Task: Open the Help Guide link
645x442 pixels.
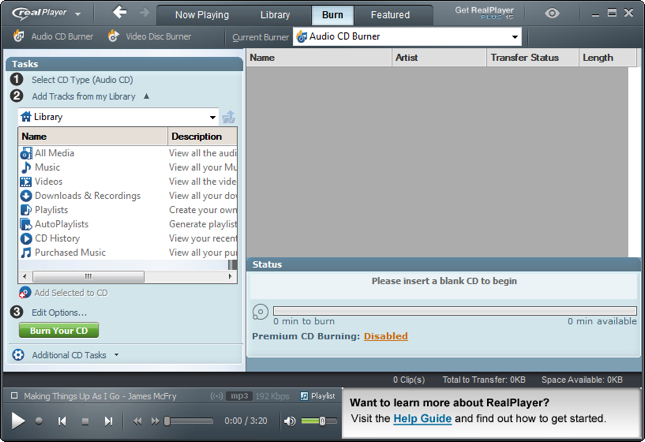Action: point(422,419)
